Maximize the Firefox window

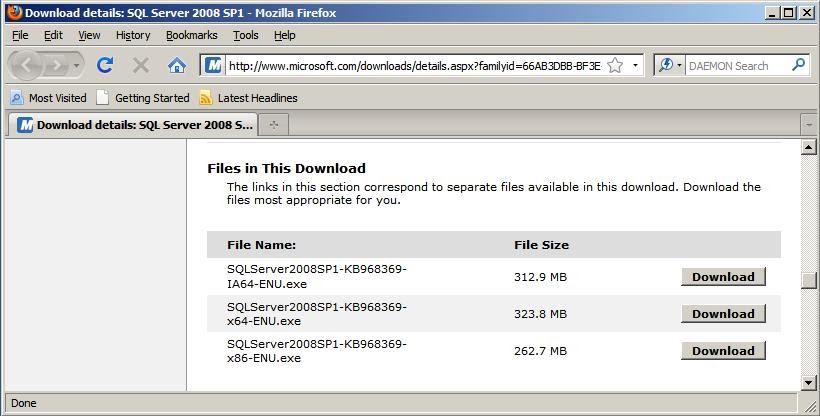click(x=789, y=13)
